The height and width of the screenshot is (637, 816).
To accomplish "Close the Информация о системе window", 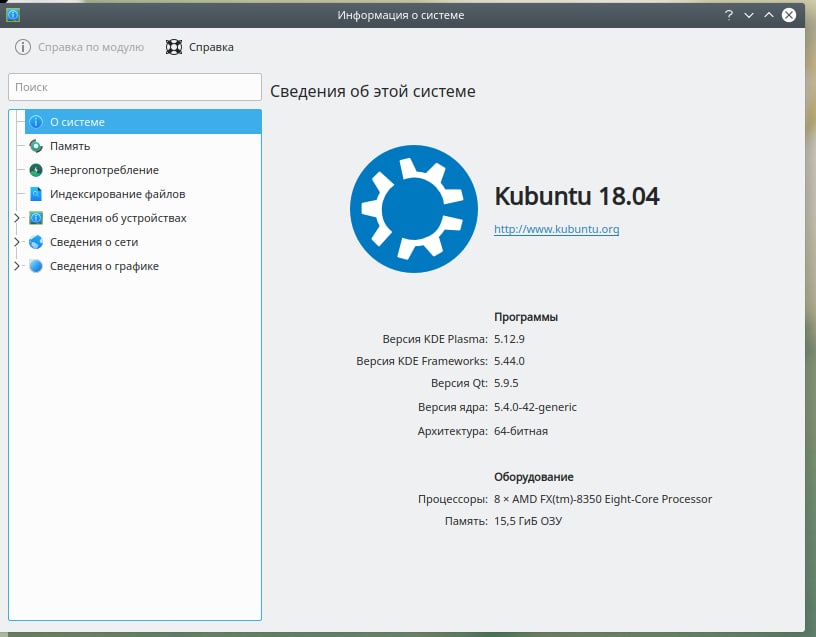I will 789,15.
